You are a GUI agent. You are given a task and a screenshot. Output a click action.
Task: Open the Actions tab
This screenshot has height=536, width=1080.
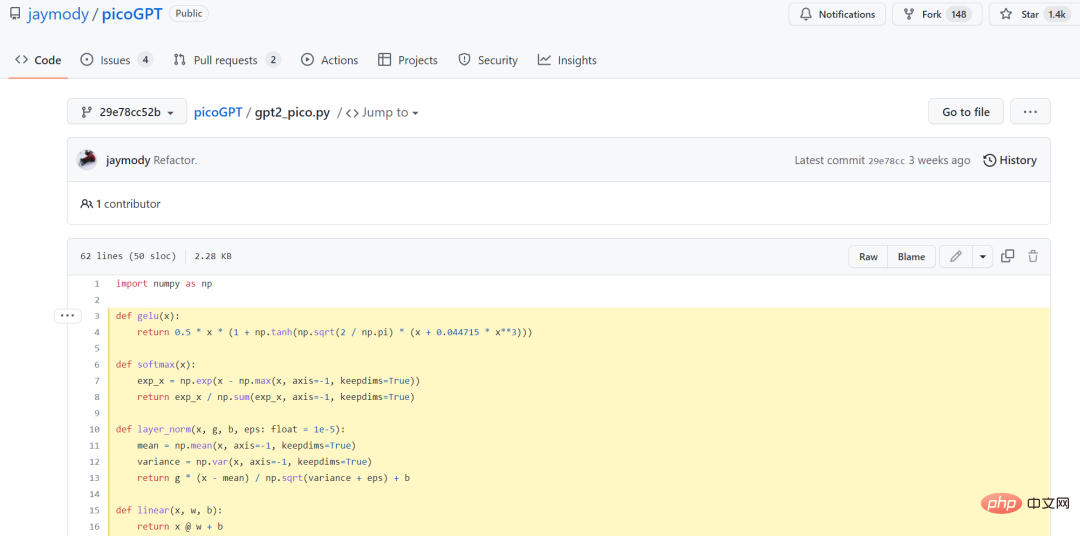click(x=330, y=60)
